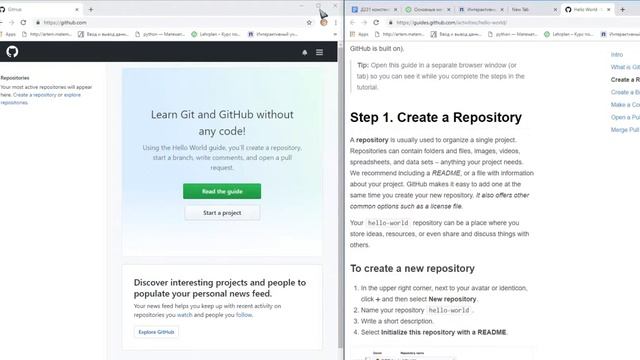Click the 'Learn Git and GitHub' heading
This screenshot has height=360, width=640.
(222, 122)
